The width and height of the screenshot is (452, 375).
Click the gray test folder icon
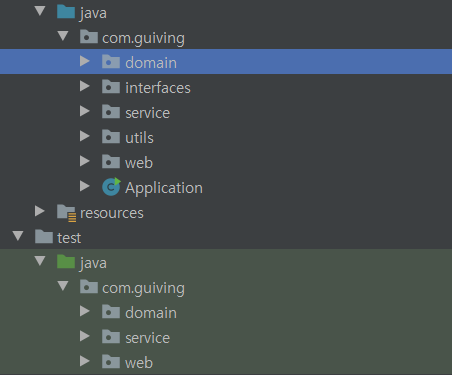[44, 237]
